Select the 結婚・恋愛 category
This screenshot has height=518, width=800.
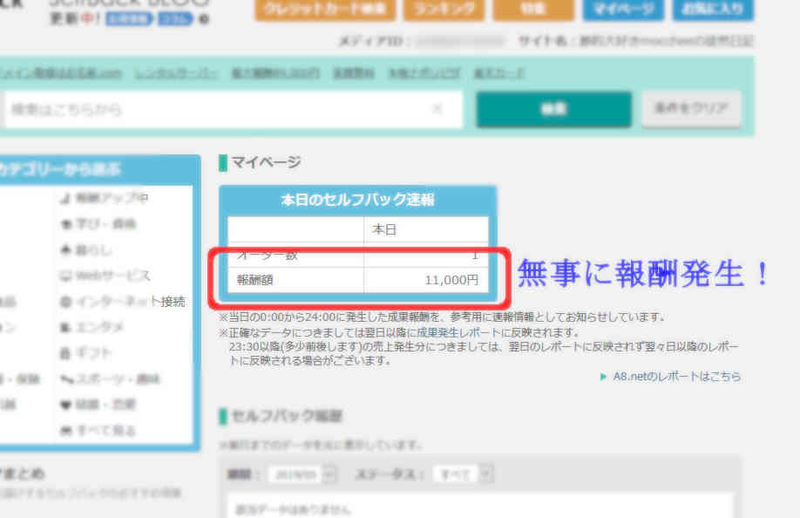[x=98, y=405]
